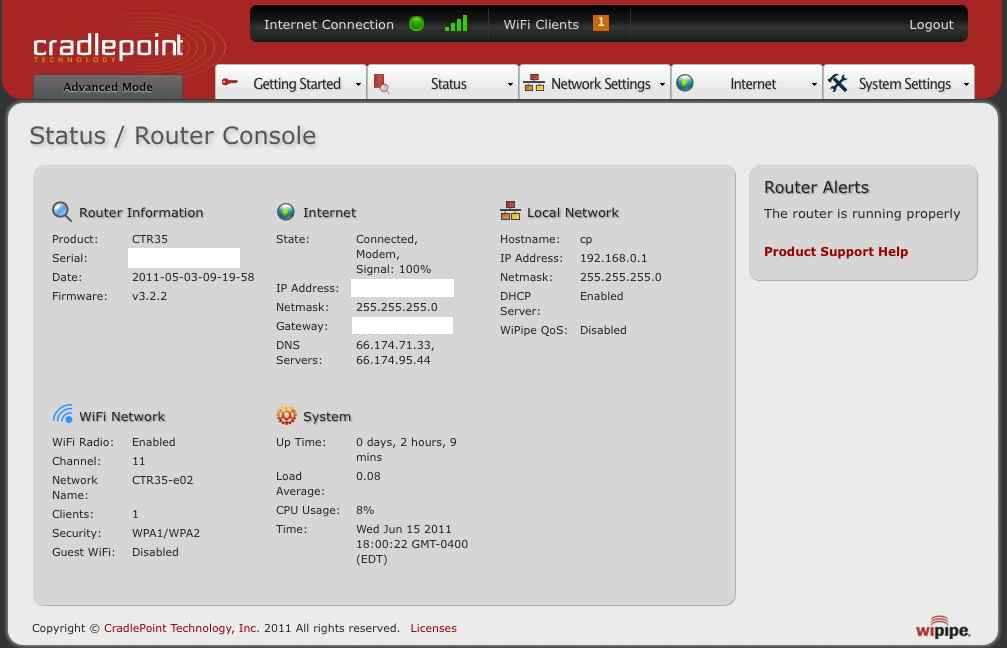
Task: Click the CradlePoint logo
Action: [108, 47]
